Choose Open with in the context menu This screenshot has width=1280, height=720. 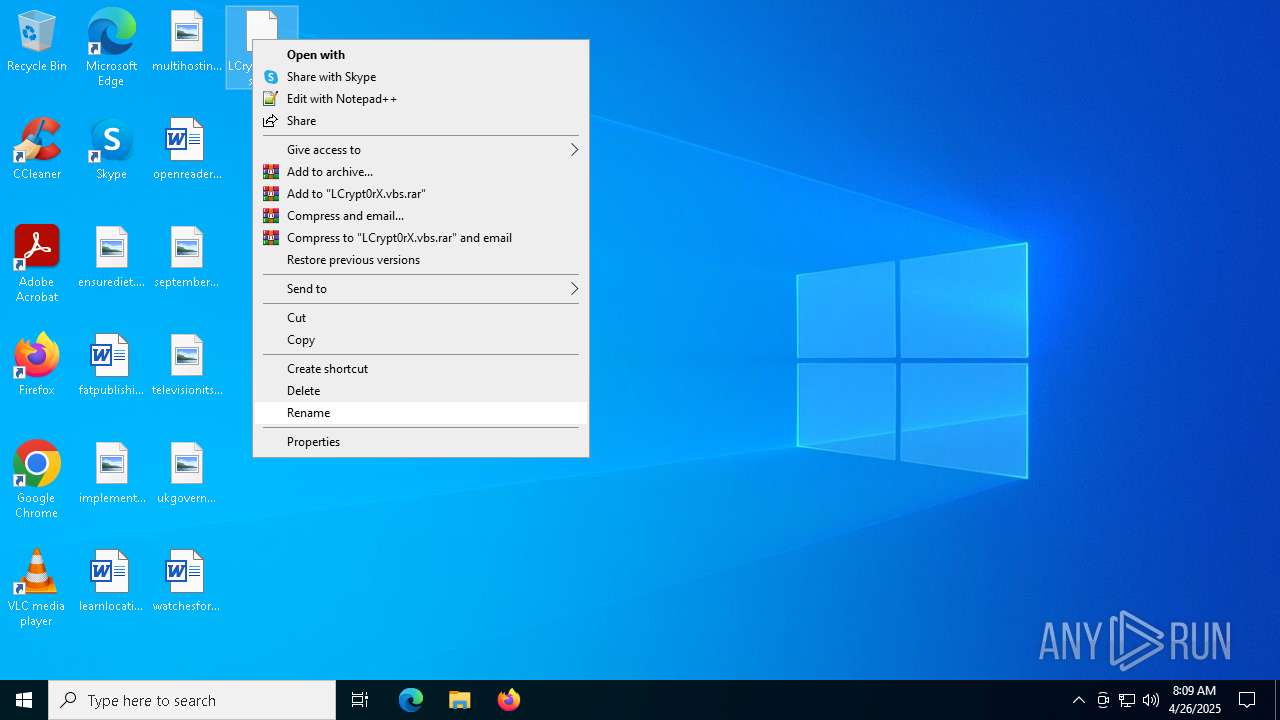click(x=421, y=55)
